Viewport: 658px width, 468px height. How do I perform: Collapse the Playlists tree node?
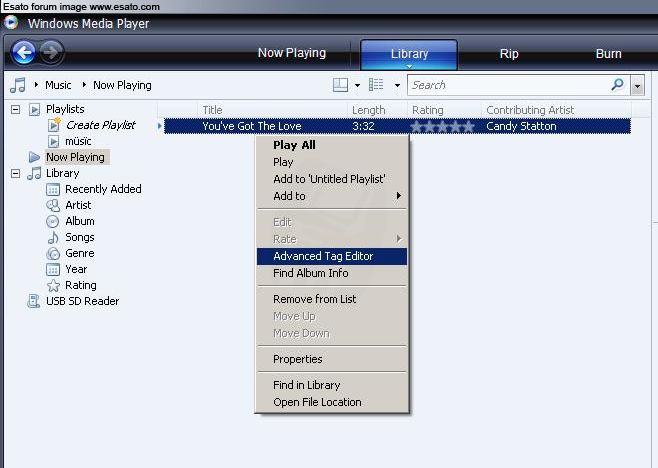tap(16, 110)
